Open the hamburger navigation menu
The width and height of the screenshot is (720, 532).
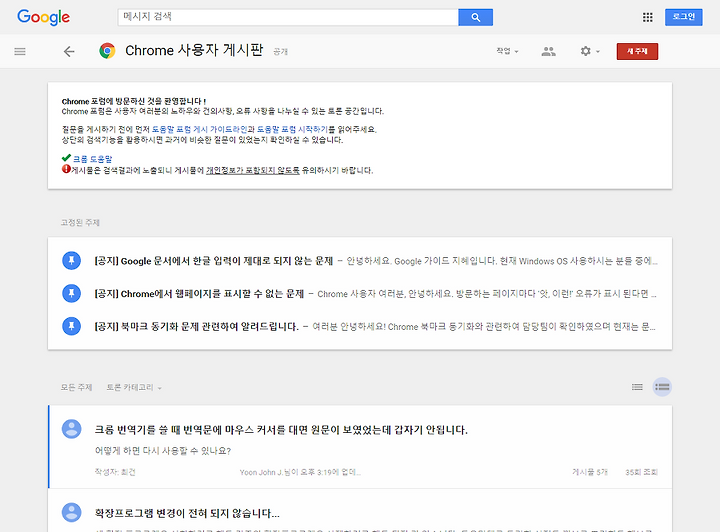(x=20, y=51)
